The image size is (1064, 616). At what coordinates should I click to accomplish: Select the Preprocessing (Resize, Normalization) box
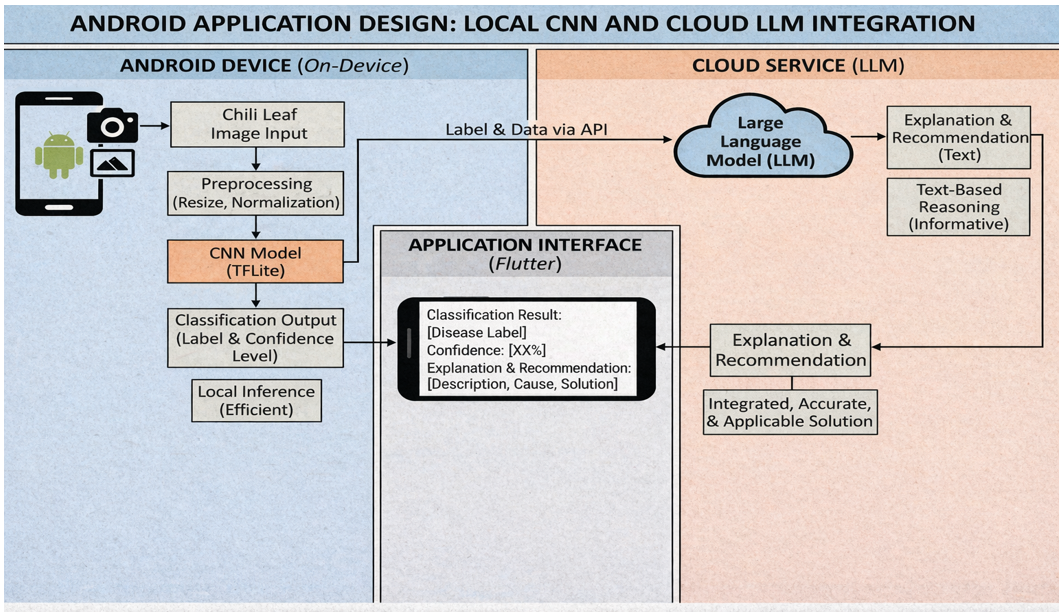coord(256,193)
